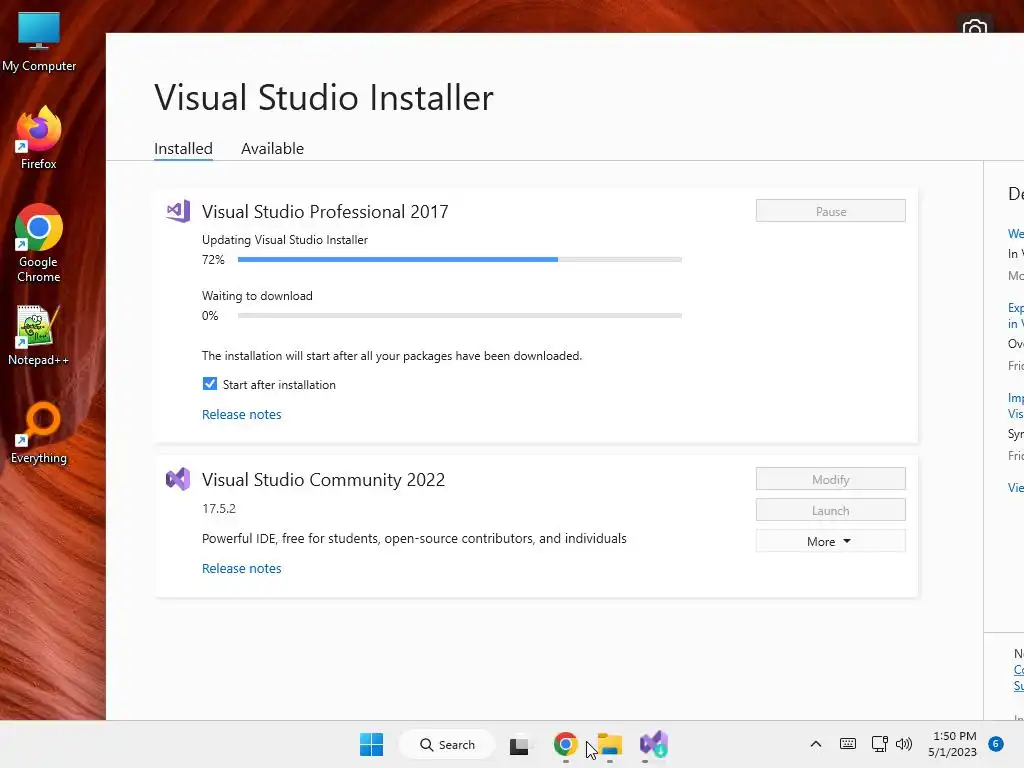
Task: Switch to the Available tab
Action: pos(272,149)
